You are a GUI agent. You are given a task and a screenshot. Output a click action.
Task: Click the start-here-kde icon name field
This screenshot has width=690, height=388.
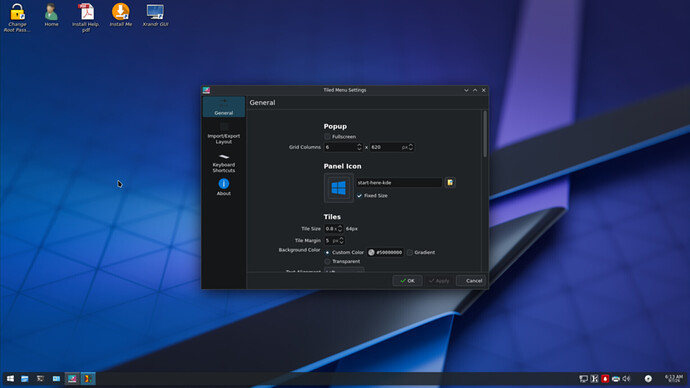(x=399, y=183)
